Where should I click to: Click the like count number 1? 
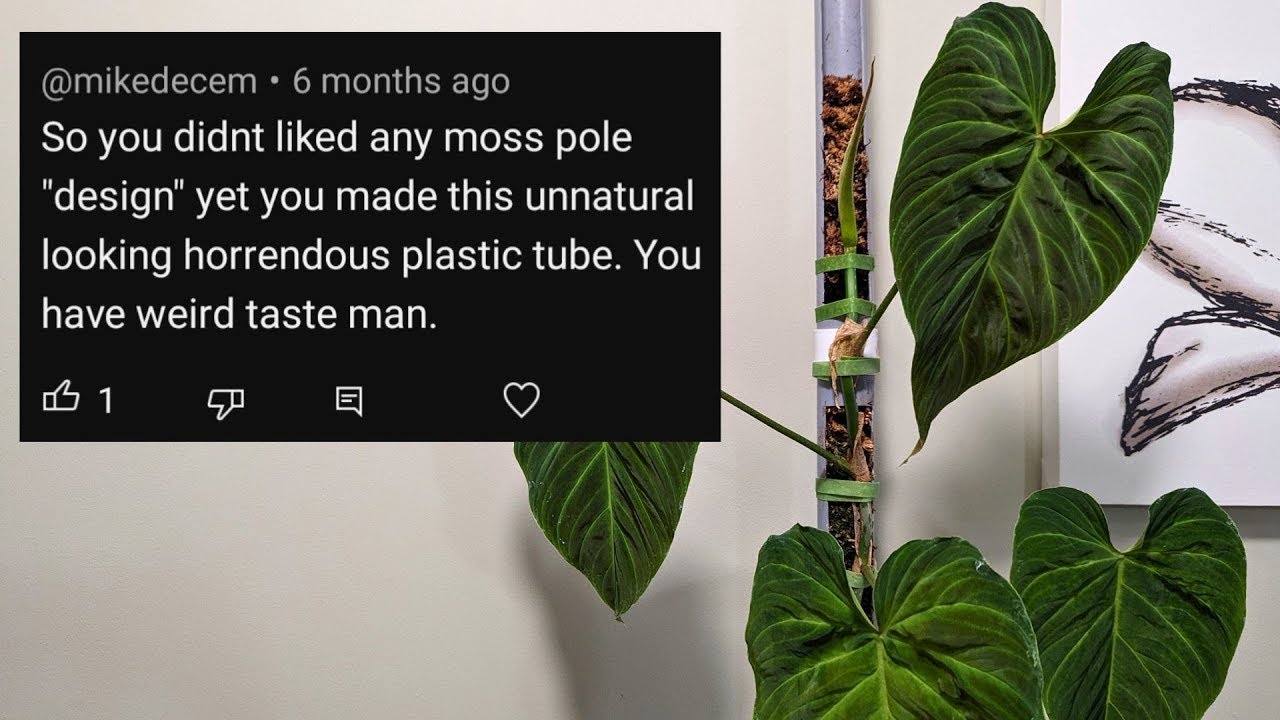(106, 401)
